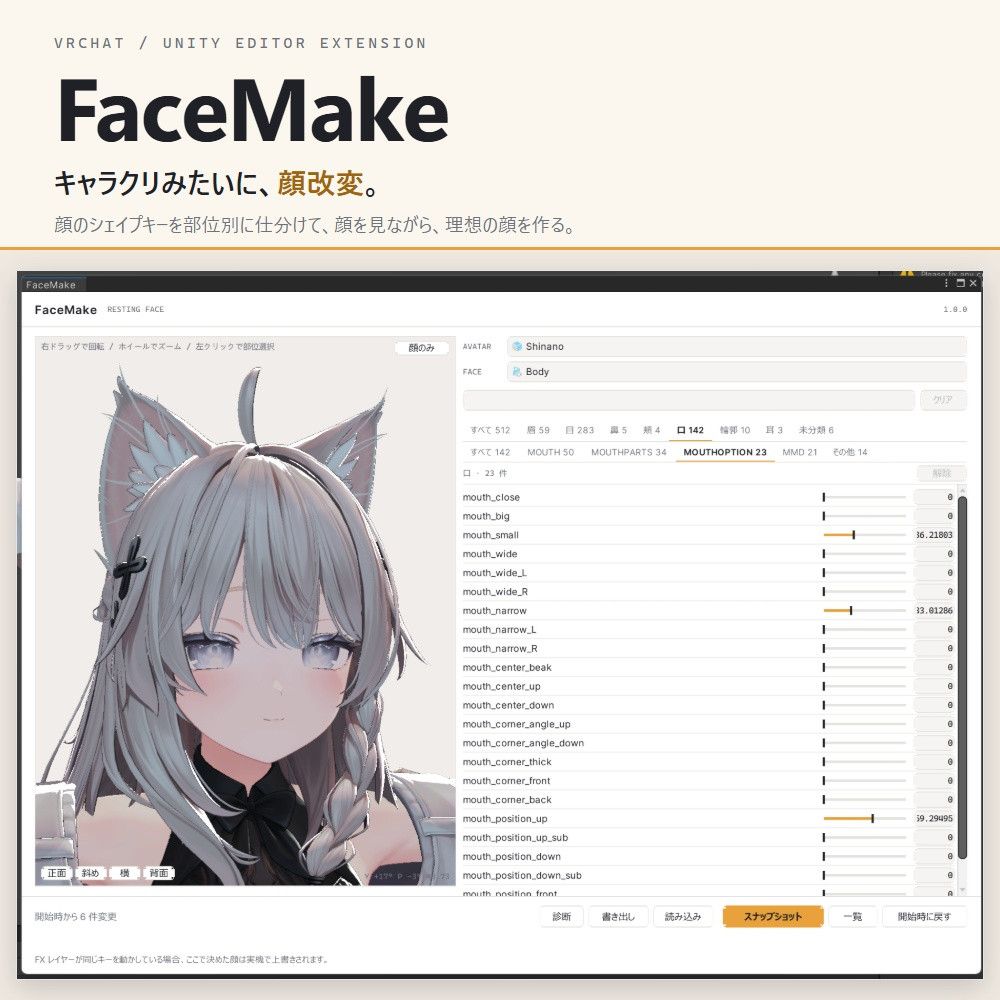Screen dimensions: 1000x1000
Task: Click the クリア button beside the search field
Action: click(943, 400)
